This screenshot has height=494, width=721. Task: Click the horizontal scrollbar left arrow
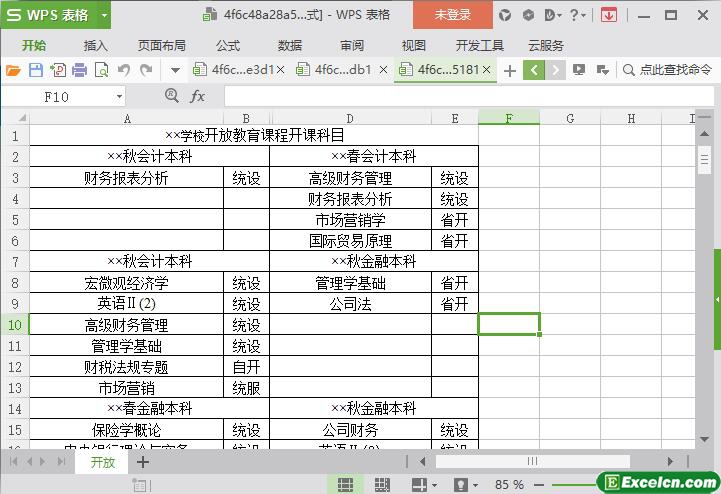click(423, 461)
